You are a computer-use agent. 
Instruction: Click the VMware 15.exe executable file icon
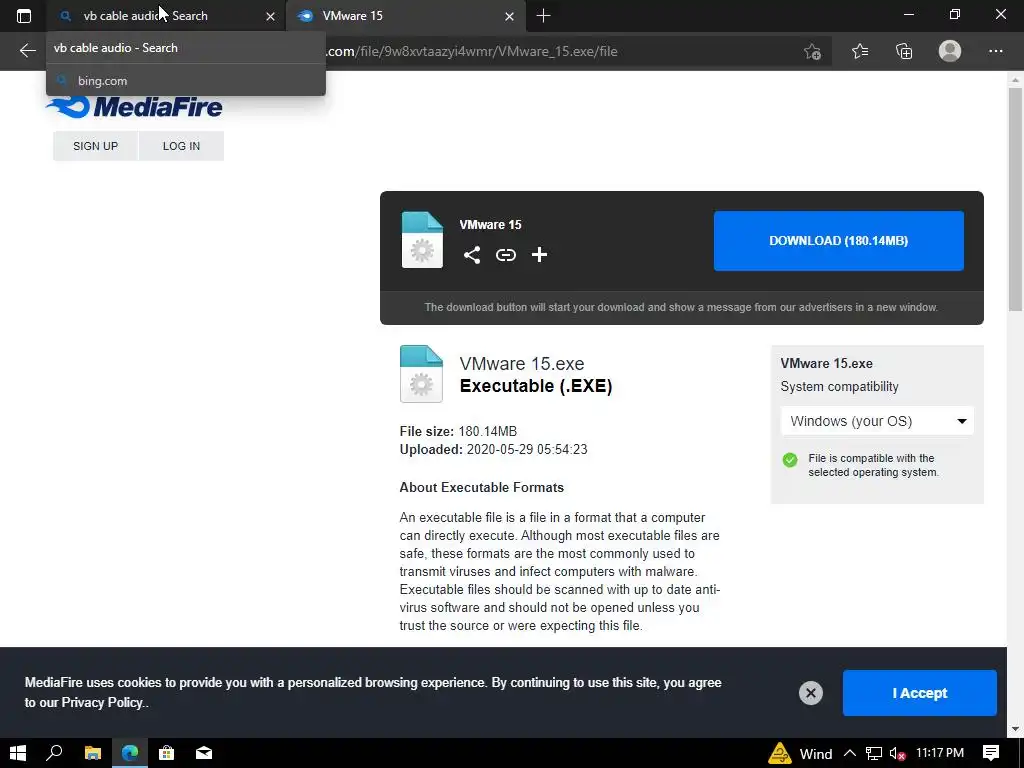pyautogui.click(x=421, y=374)
